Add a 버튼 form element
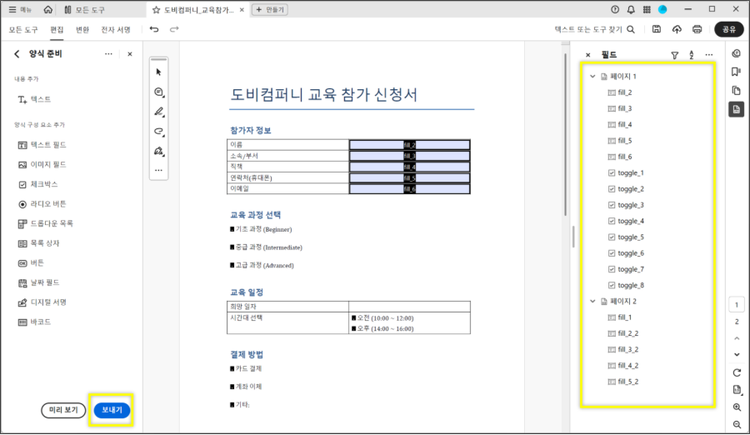Screen dimensions: 750x435 pyautogui.click(x=31, y=263)
